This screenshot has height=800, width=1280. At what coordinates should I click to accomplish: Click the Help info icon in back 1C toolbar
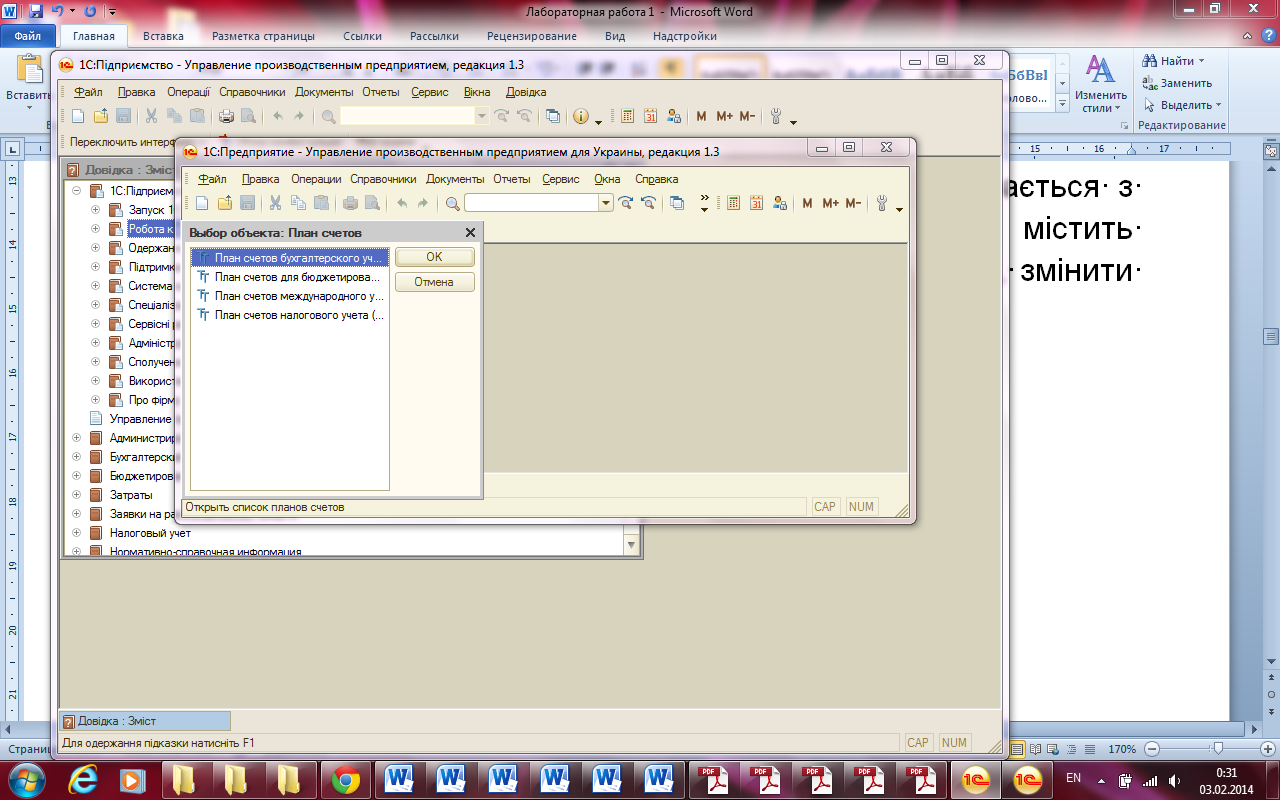coord(581,116)
